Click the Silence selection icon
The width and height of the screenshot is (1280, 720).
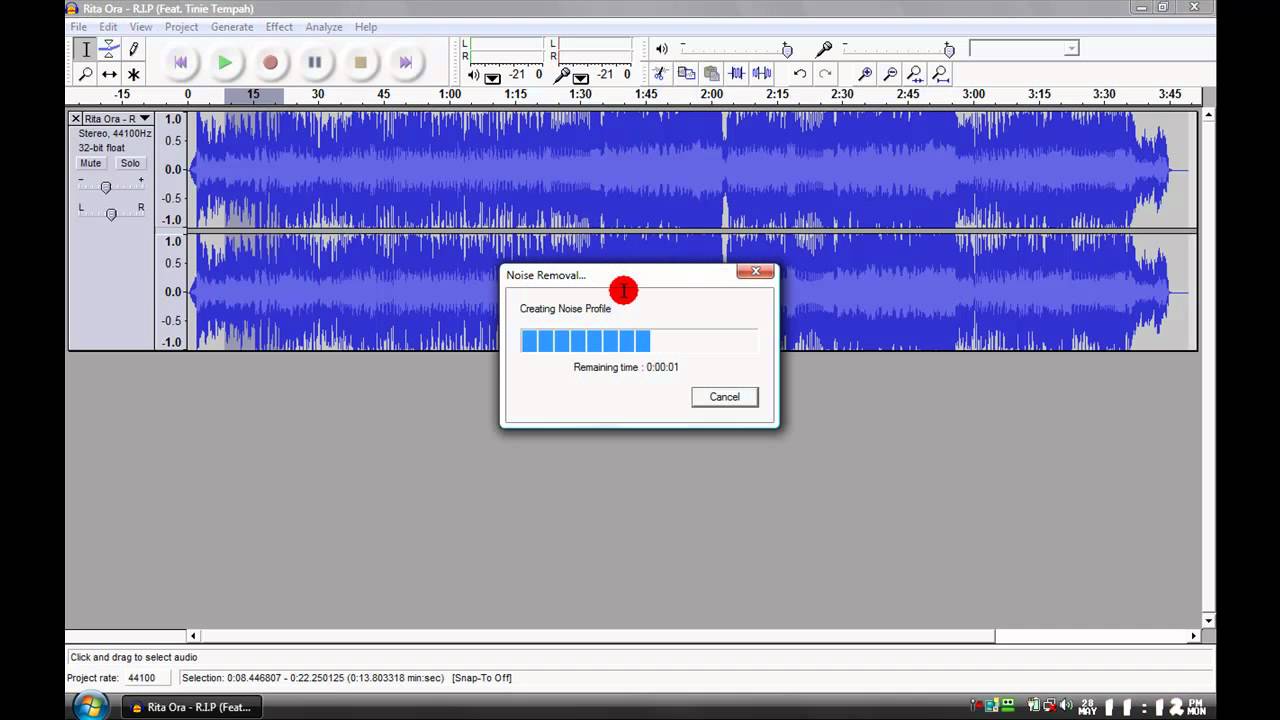762,73
